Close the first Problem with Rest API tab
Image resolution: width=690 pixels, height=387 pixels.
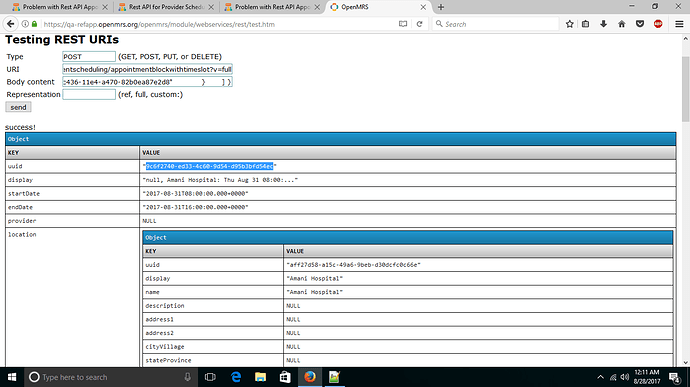[x=105, y=7]
